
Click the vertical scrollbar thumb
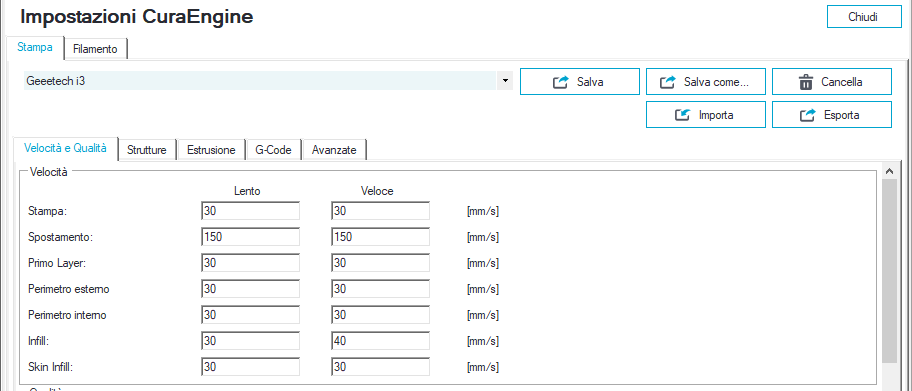889,271
